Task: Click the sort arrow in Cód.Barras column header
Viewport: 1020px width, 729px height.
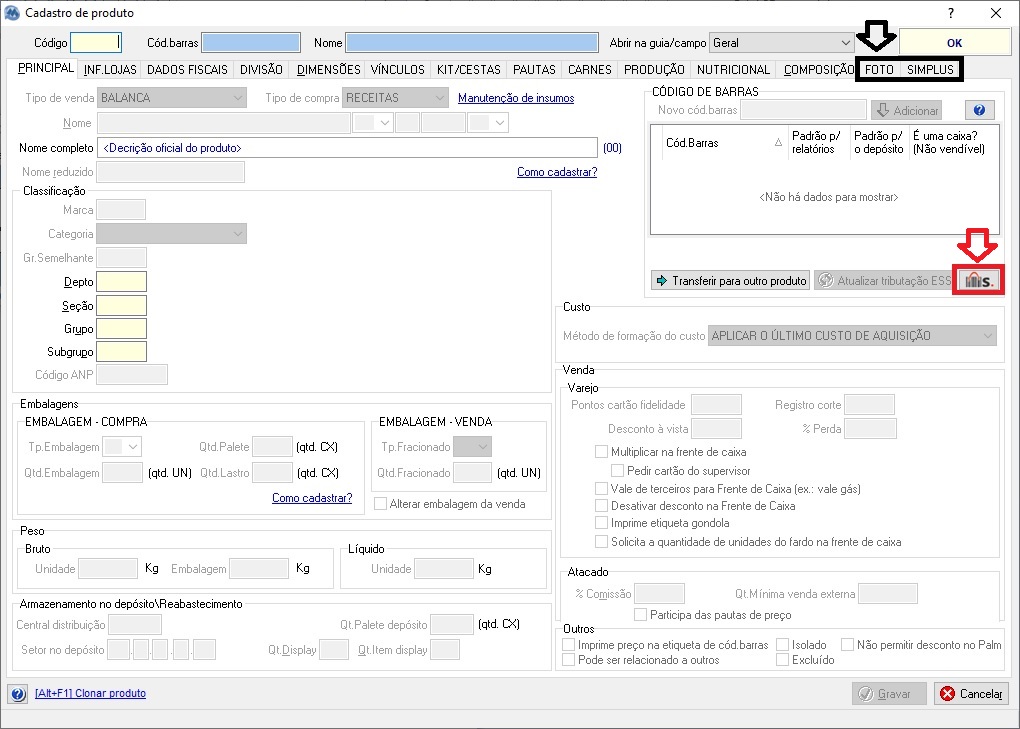Action: click(778, 142)
